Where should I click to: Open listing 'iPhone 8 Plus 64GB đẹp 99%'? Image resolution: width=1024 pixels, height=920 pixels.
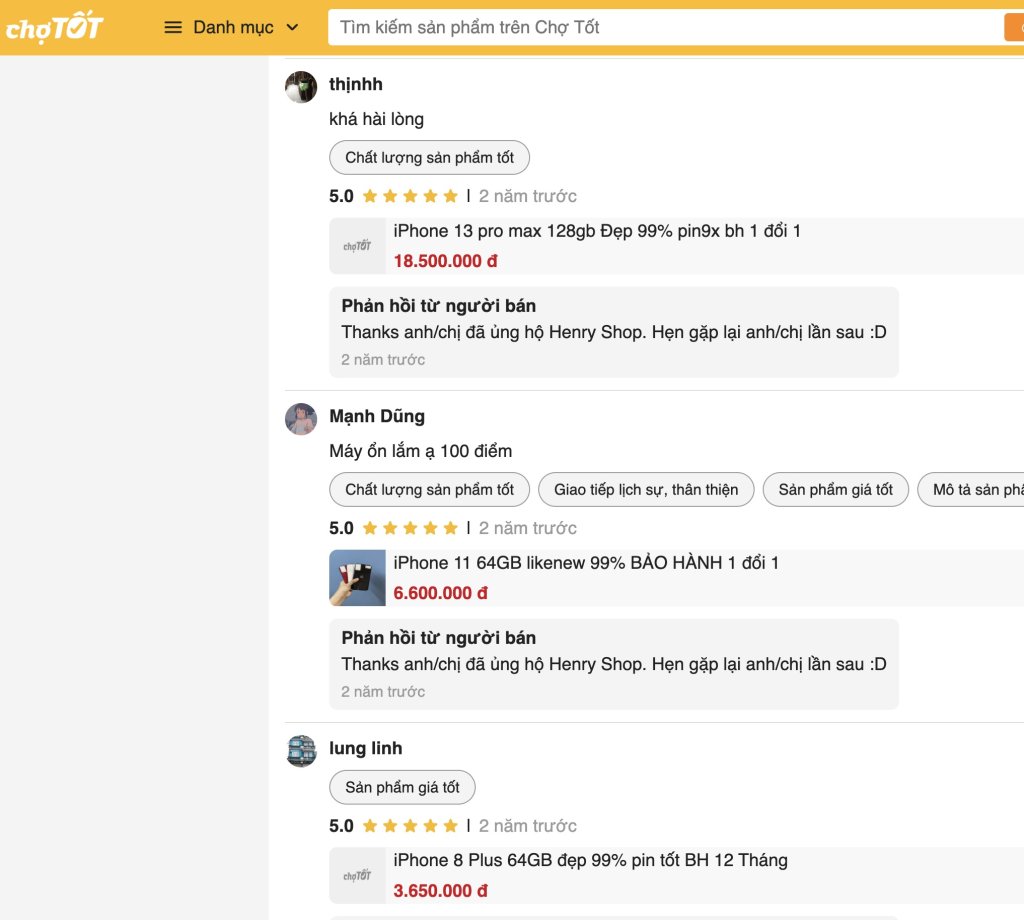pos(590,861)
